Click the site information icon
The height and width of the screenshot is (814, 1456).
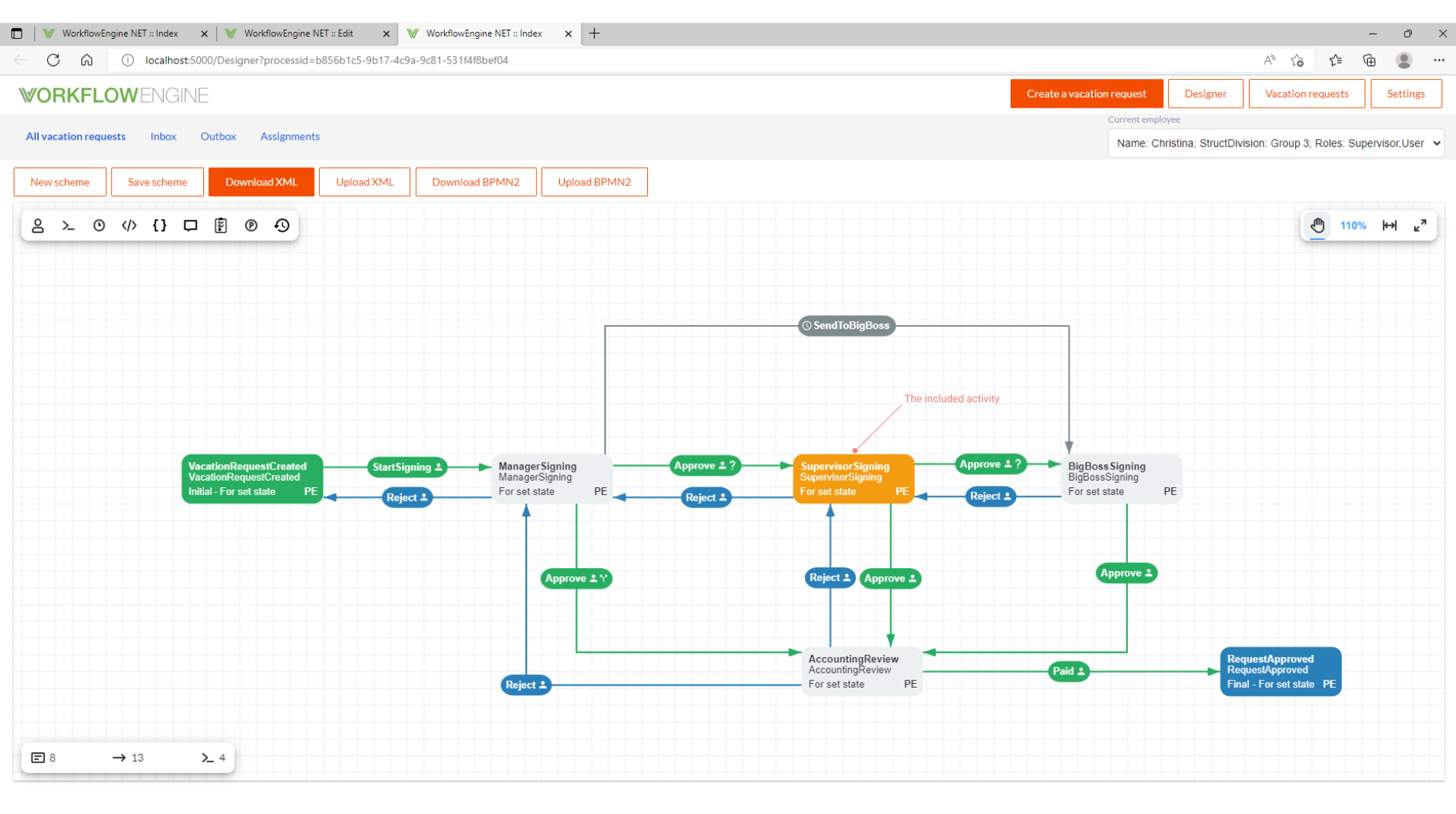[x=128, y=60]
